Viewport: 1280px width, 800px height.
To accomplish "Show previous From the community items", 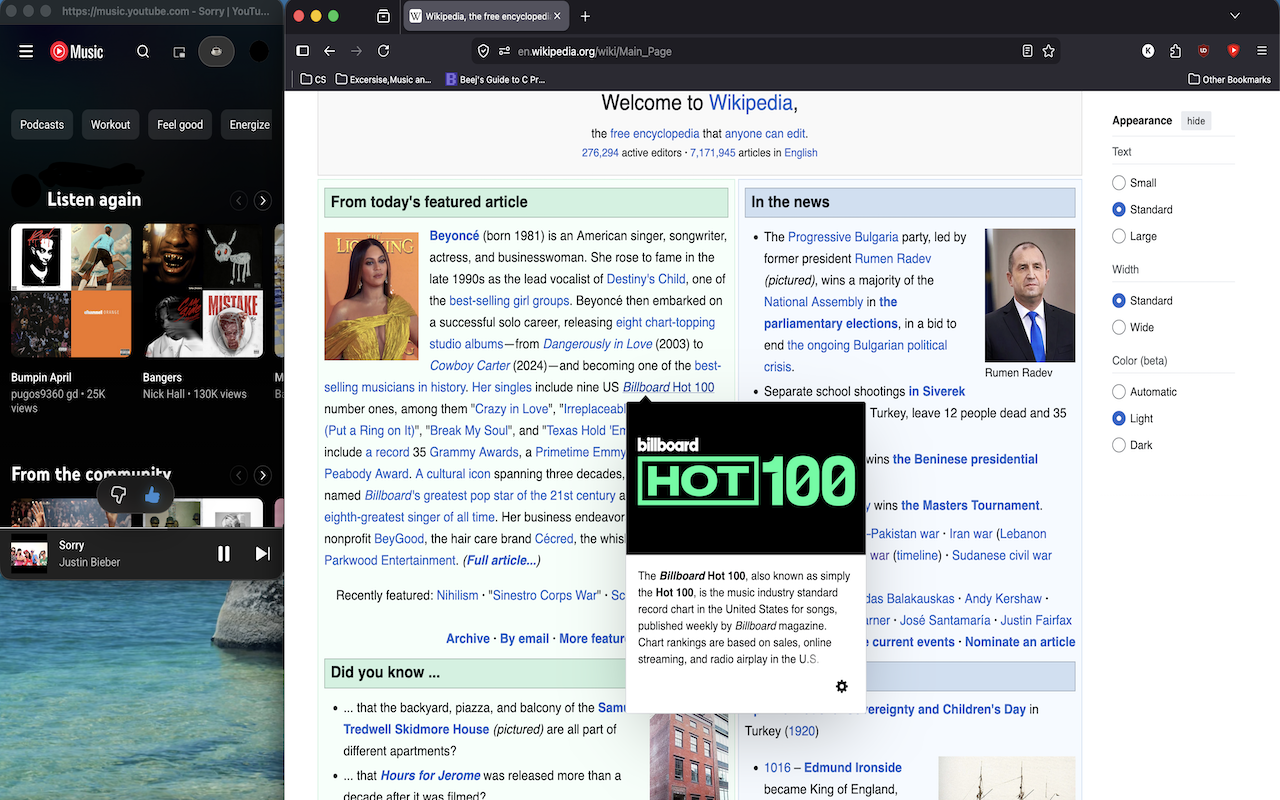I will [239, 475].
